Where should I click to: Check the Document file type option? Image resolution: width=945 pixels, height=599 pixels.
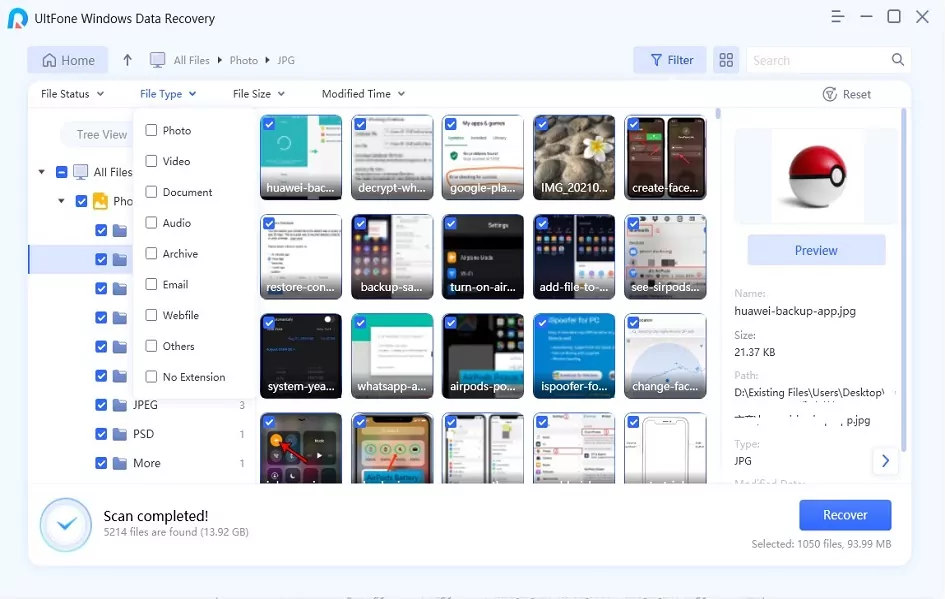(x=151, y=192)
